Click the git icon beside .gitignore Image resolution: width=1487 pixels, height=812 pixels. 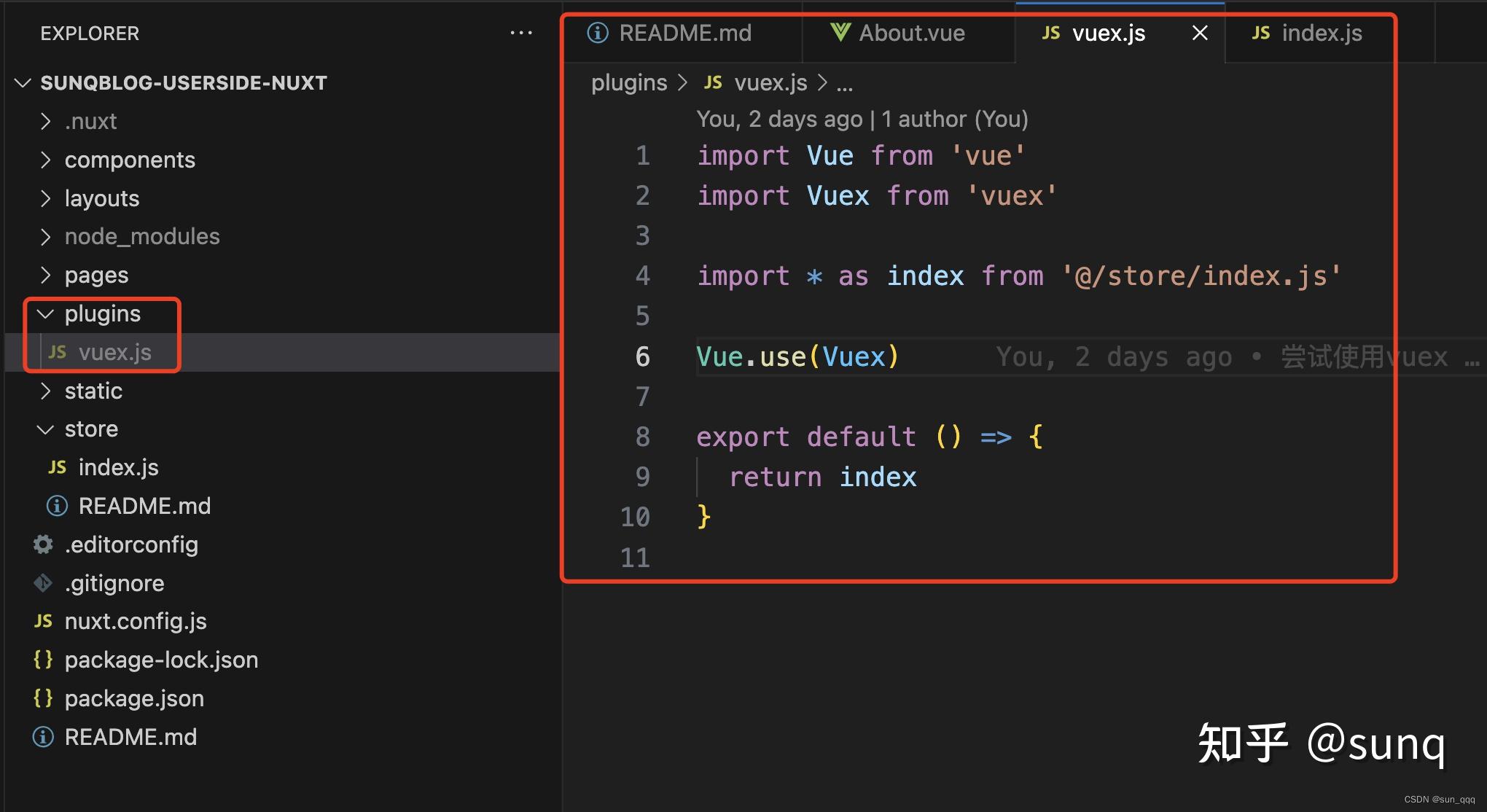pos(43,583)
